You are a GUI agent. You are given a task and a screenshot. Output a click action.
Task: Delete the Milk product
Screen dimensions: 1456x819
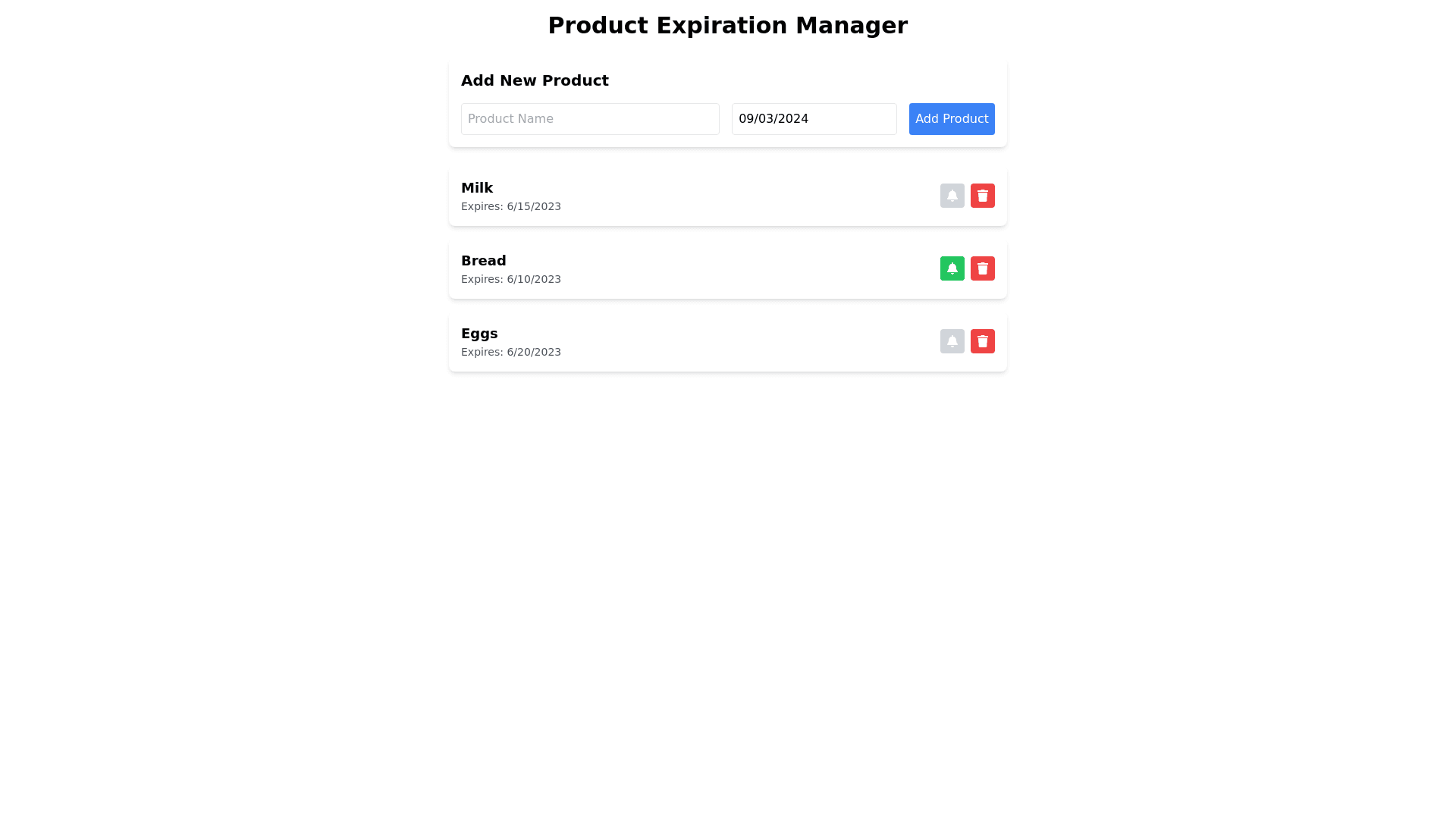[x=982, y=196]
